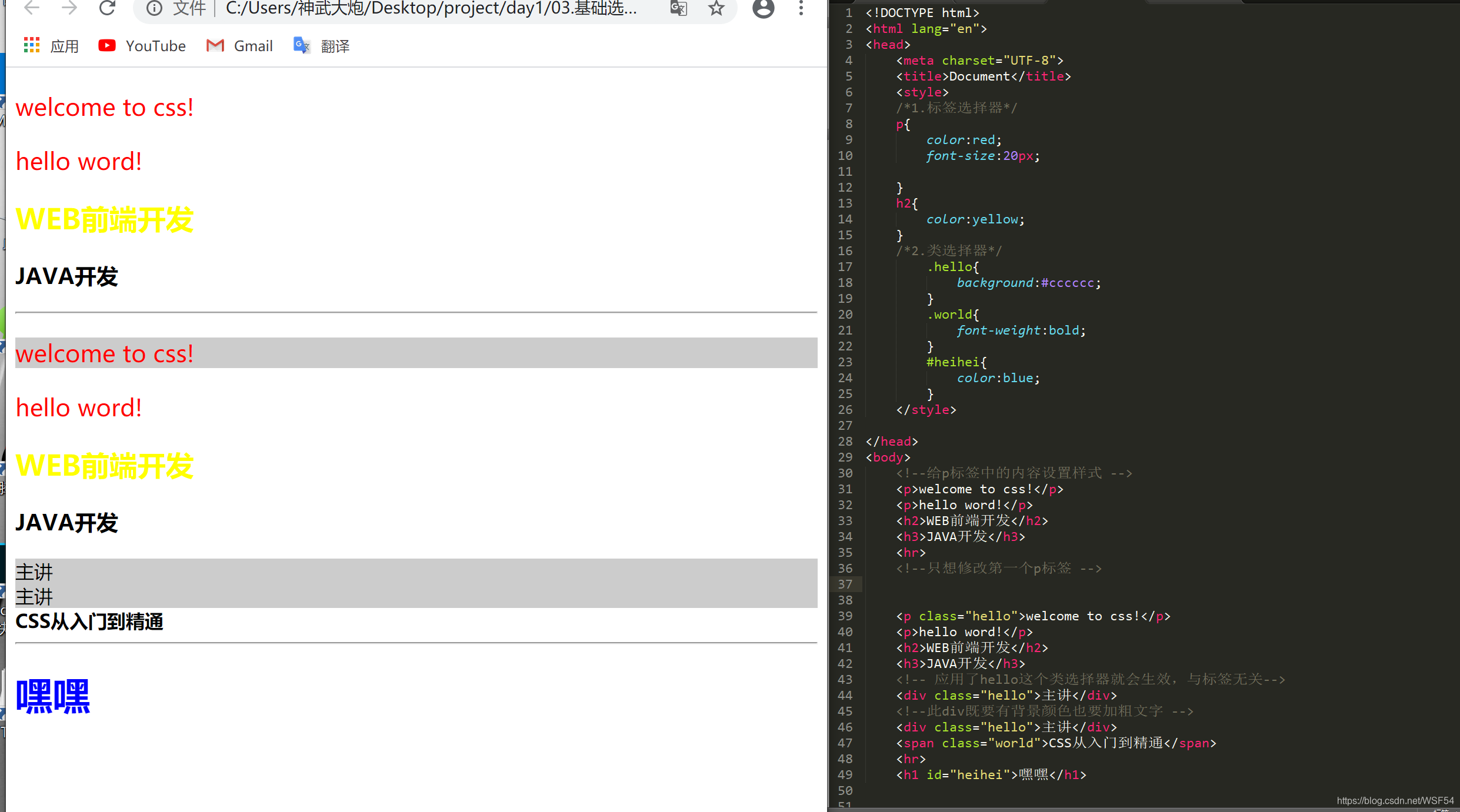The width and height of the screenshot is (1460, 812).
Task: Click the '<title>Document</title>' line
Action: click(984, 76)
